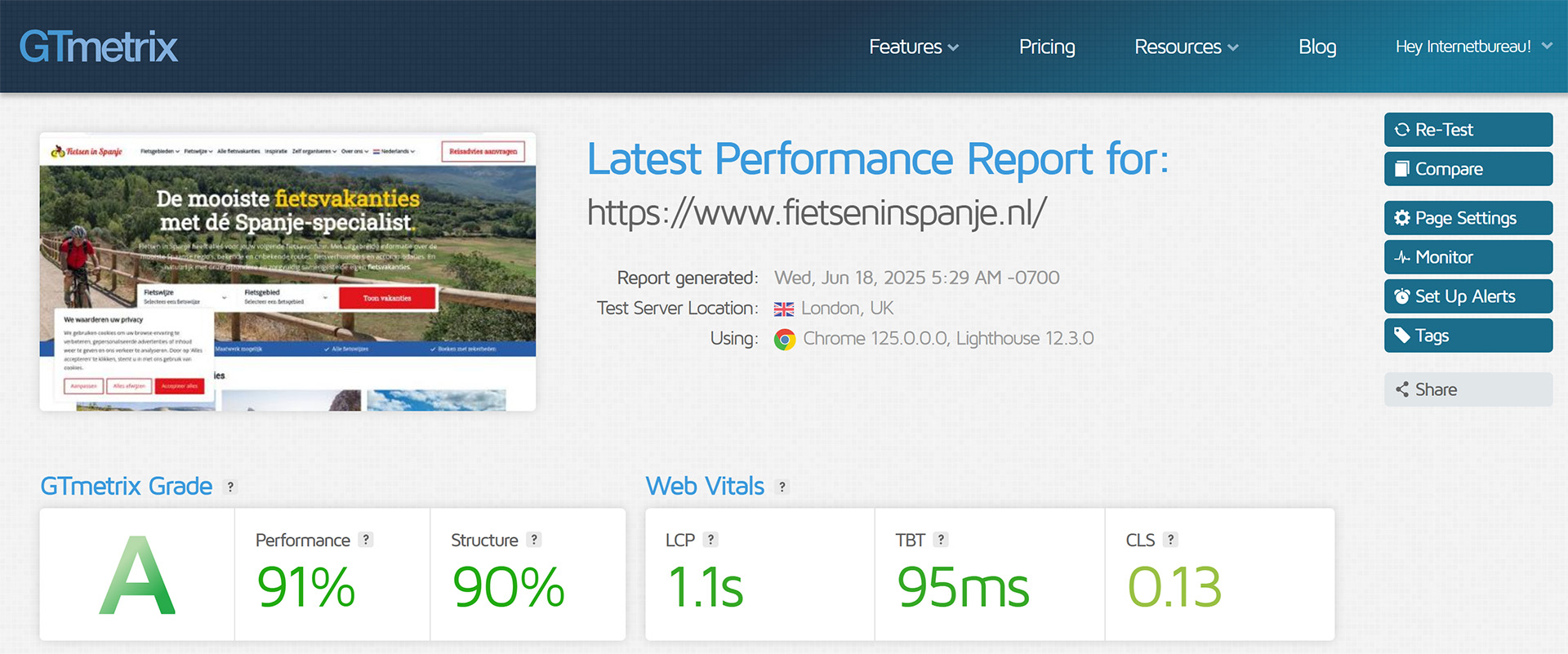
Task: Click the Latest Performance Report for heading
Action: (x=878, y=158)
